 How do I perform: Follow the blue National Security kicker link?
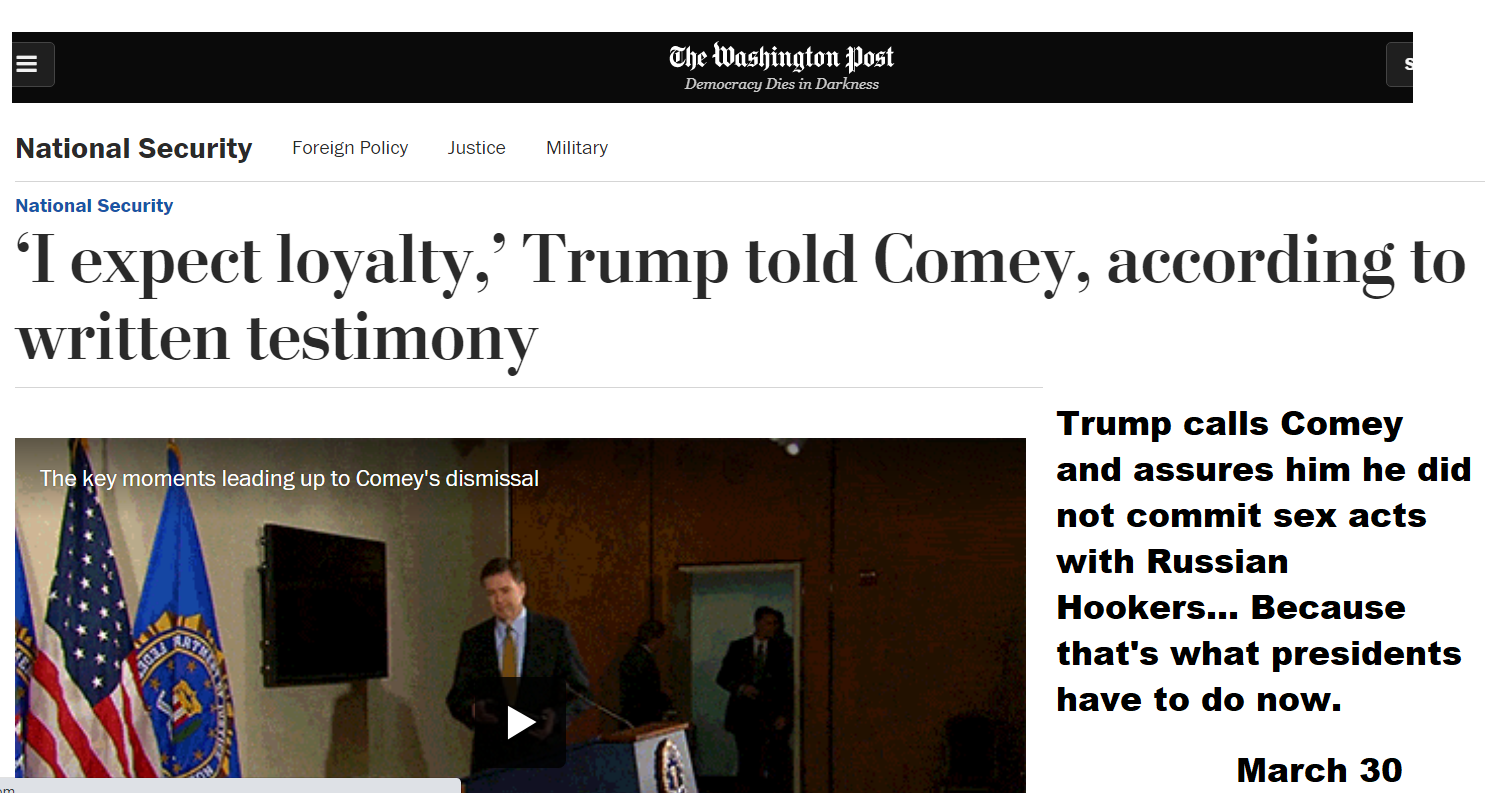tap(94, 206)
